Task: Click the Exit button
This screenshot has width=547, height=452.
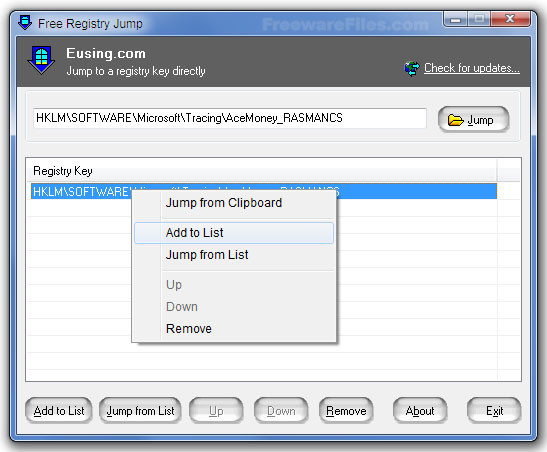Action: pos(494,410)
